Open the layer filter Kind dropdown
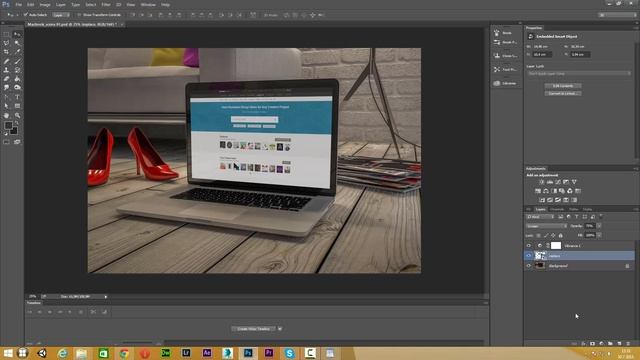The image size is (640, 360). click(x=540, y=217)
